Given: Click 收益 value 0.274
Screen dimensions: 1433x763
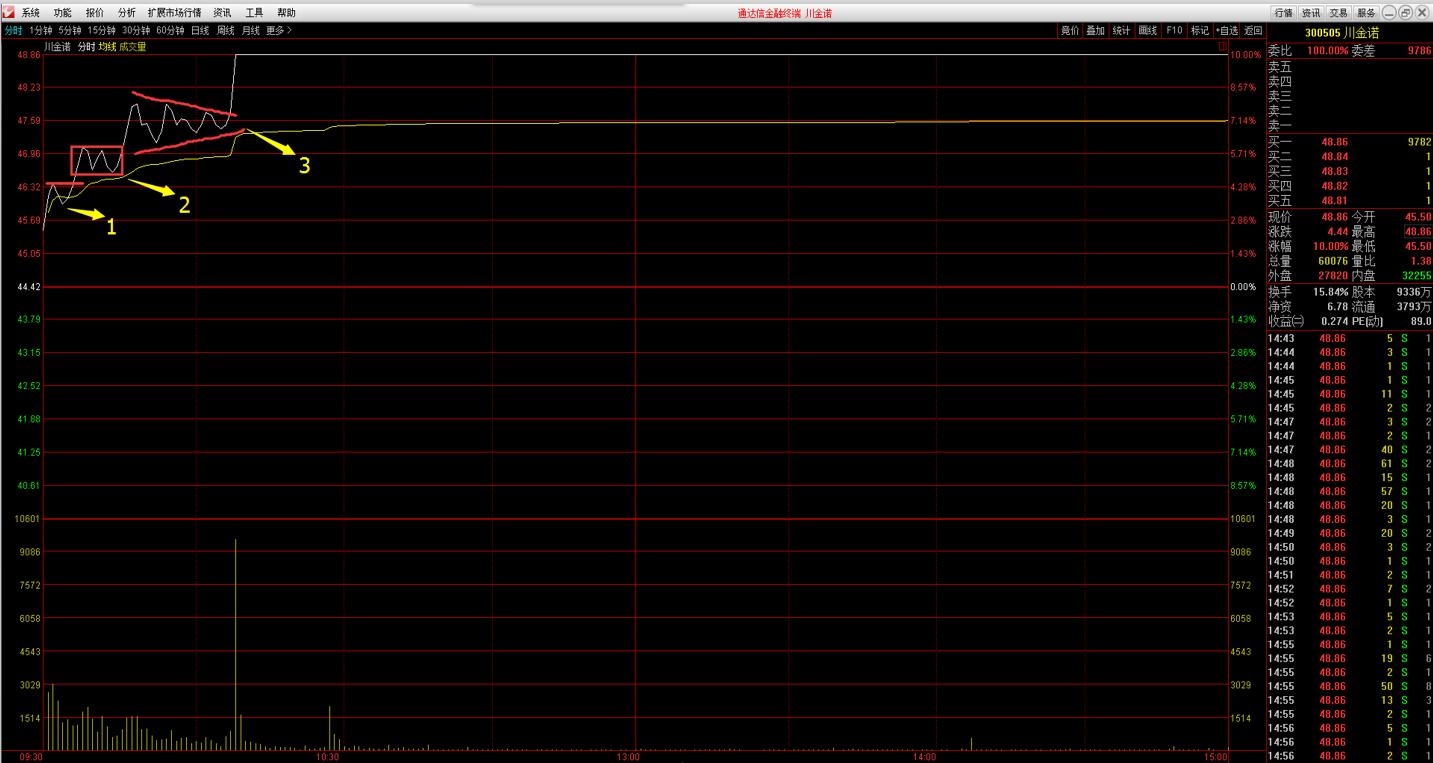Looking at the screenshot, I should [1333, 321].
